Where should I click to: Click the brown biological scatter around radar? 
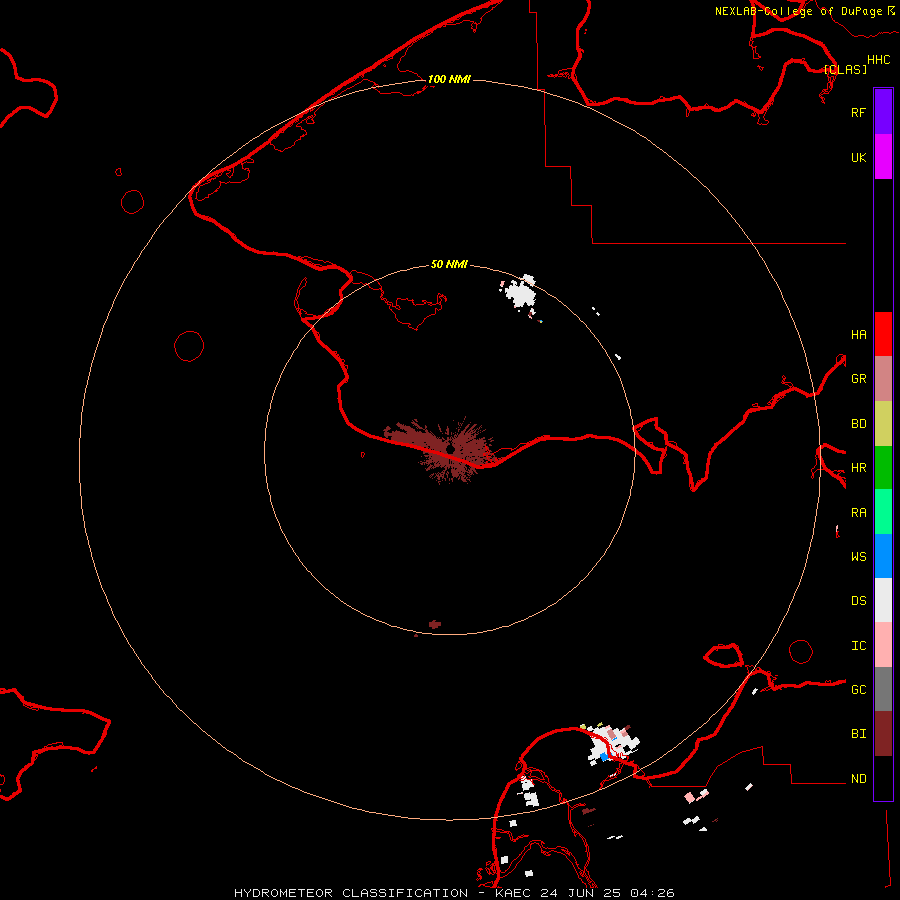[442, 449]
